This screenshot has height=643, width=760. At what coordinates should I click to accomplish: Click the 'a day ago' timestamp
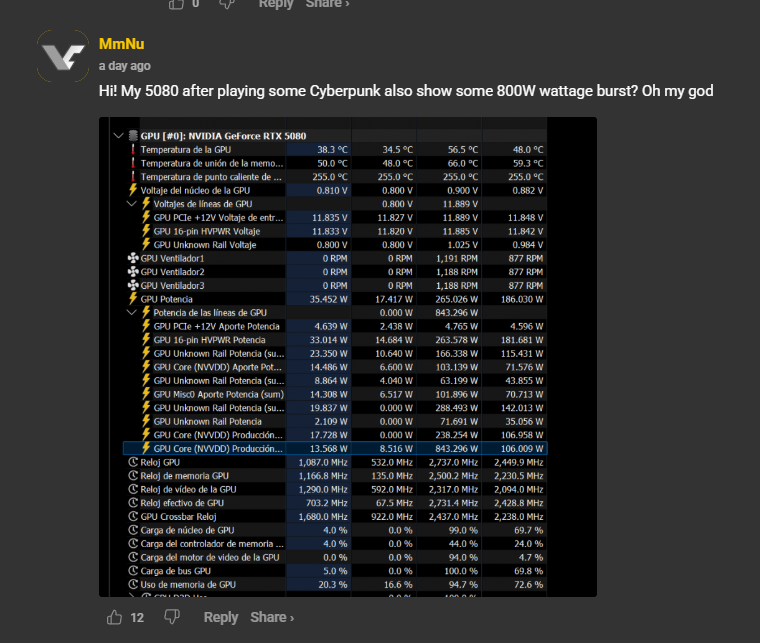pyautogui.click(x=125, y=66)
